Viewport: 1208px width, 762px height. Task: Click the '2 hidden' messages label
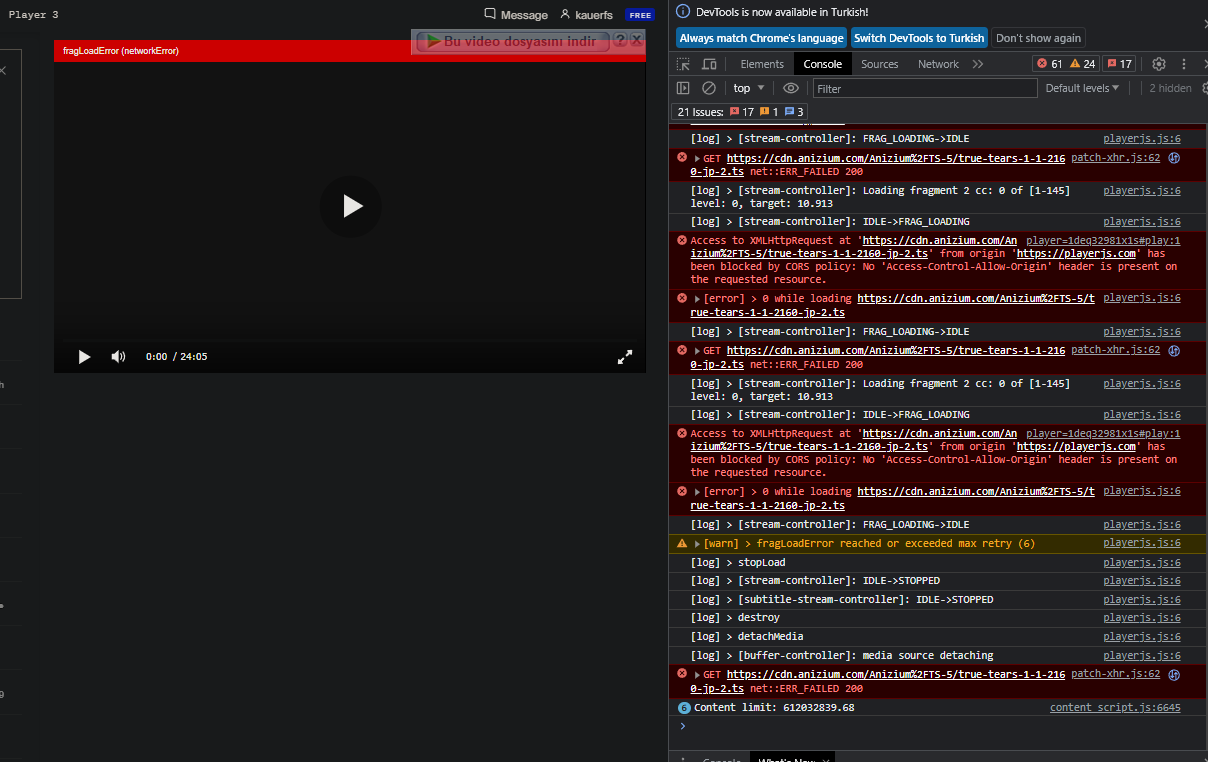click(1170, 88)
